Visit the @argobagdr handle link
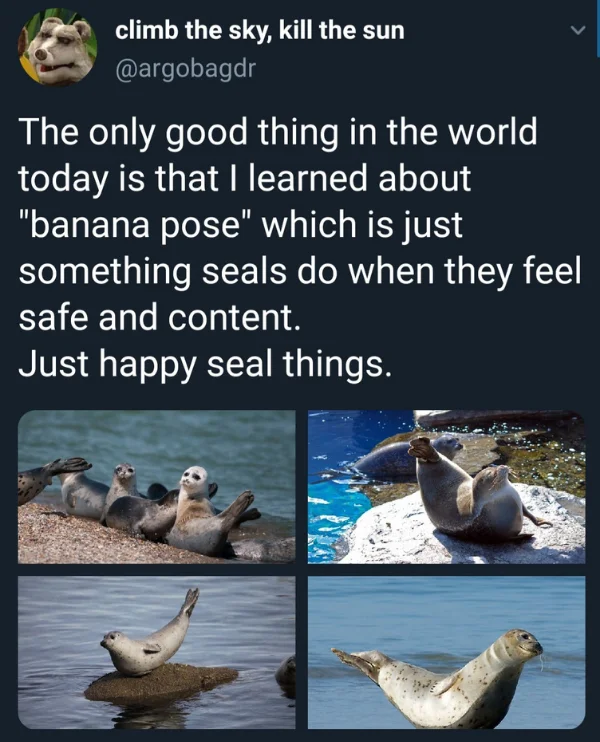Viewport: 600px width, 742px height. click(185, 69)
